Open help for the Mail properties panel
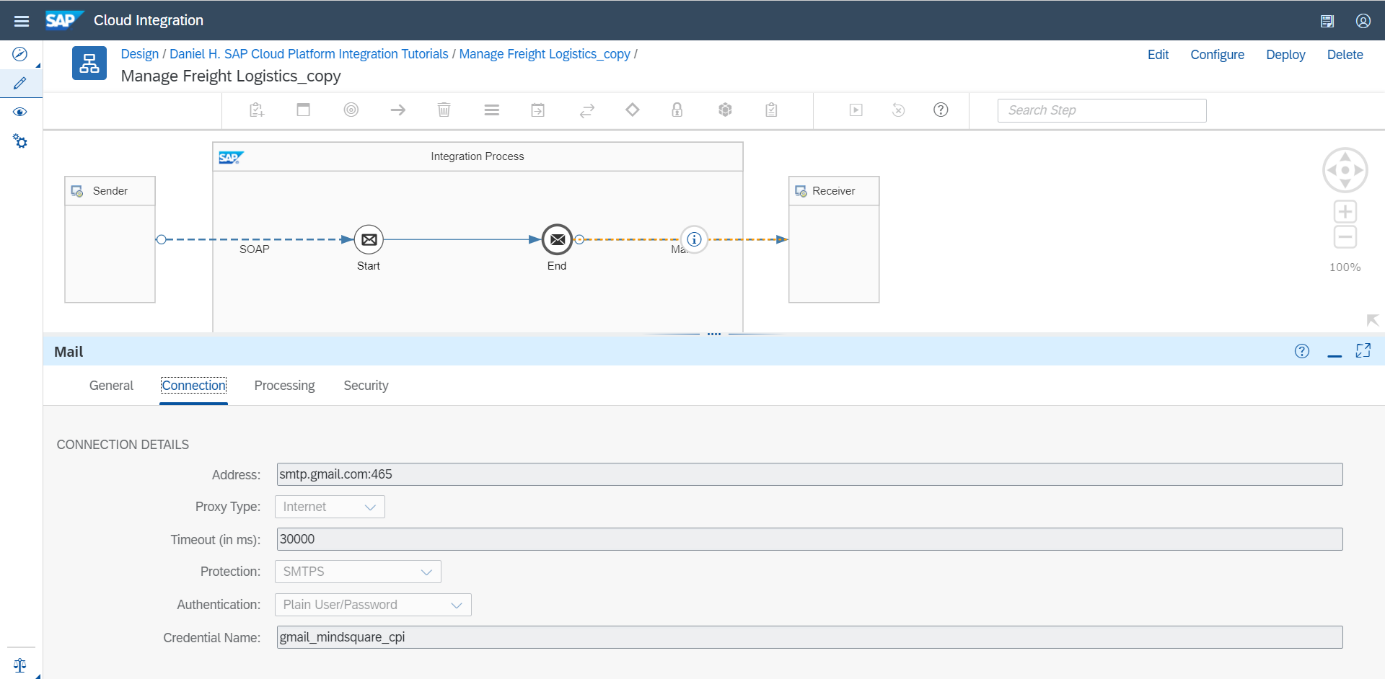The width and height of the screenshot is (1385, 679). coord(1302,351)
